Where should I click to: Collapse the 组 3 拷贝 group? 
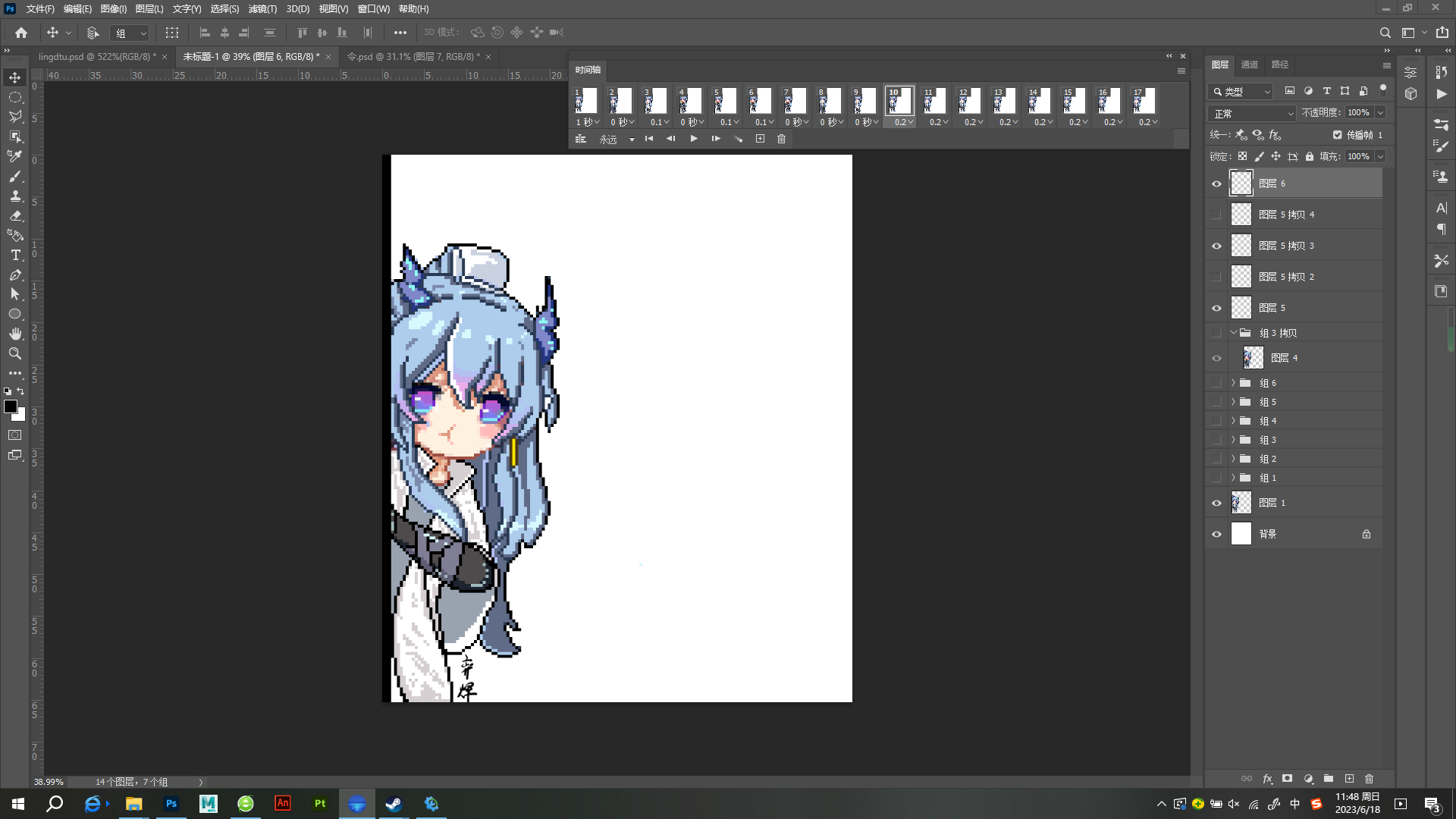point(1234,333)
